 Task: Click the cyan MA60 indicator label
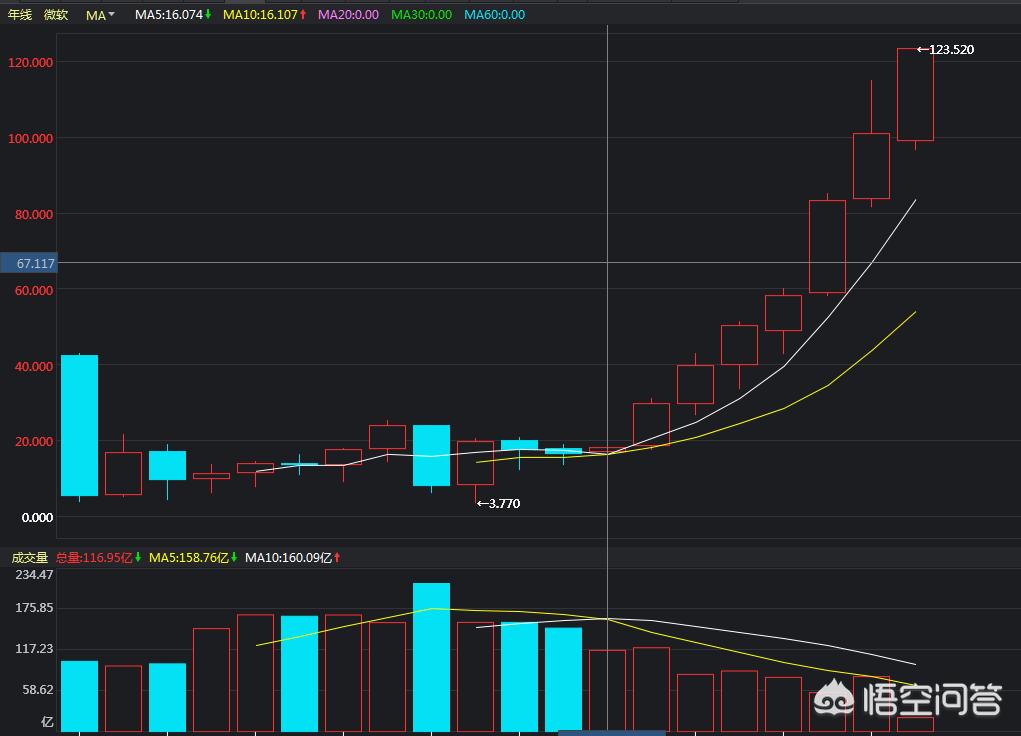coord(494,15)
